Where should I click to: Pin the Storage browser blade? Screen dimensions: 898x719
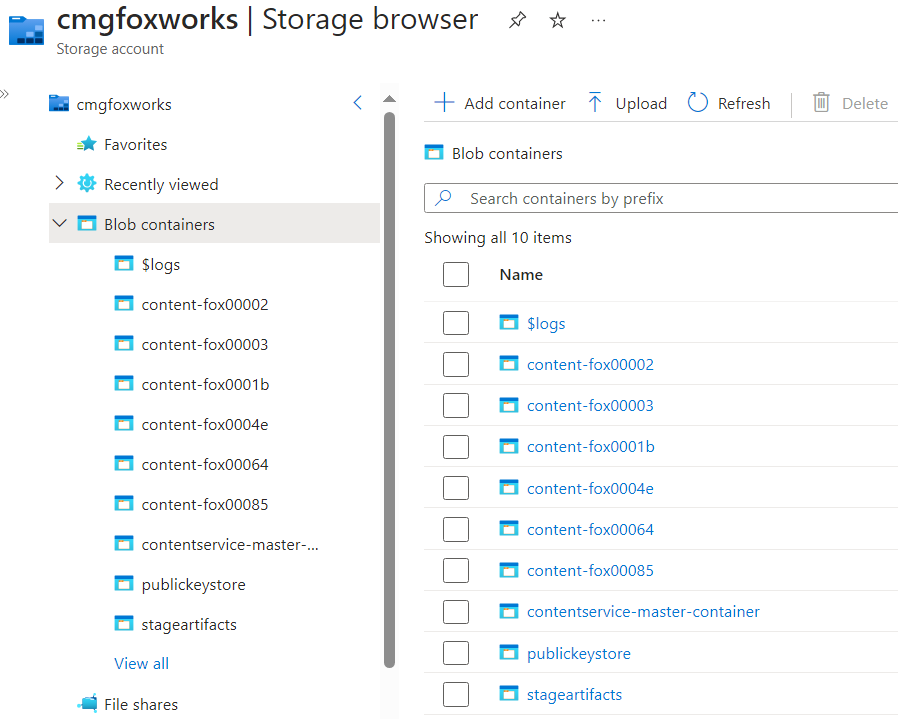pos(517,21)
